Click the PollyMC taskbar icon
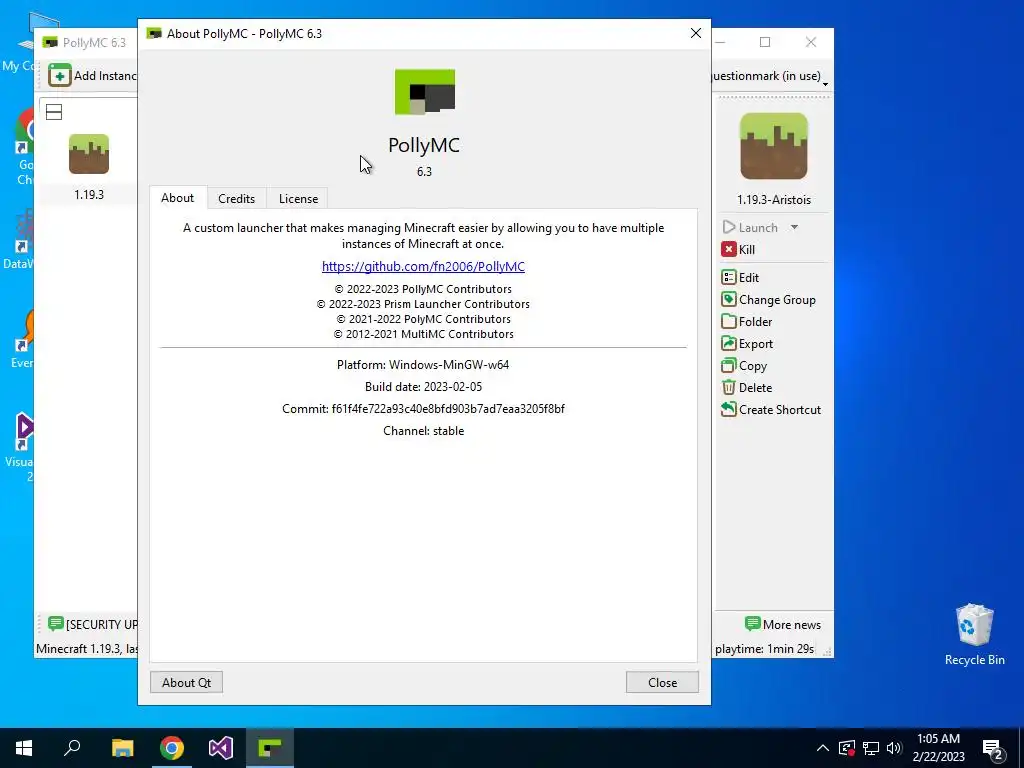The width and height of the screenshot is (1024, 768). (270, 748)
